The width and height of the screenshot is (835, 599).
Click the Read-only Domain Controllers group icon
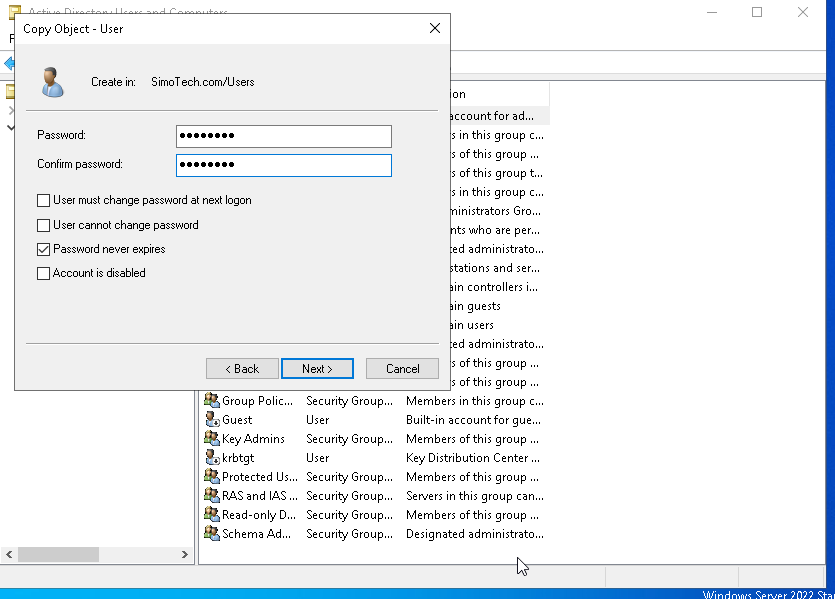pyautogui.click(x=210, y=514)
